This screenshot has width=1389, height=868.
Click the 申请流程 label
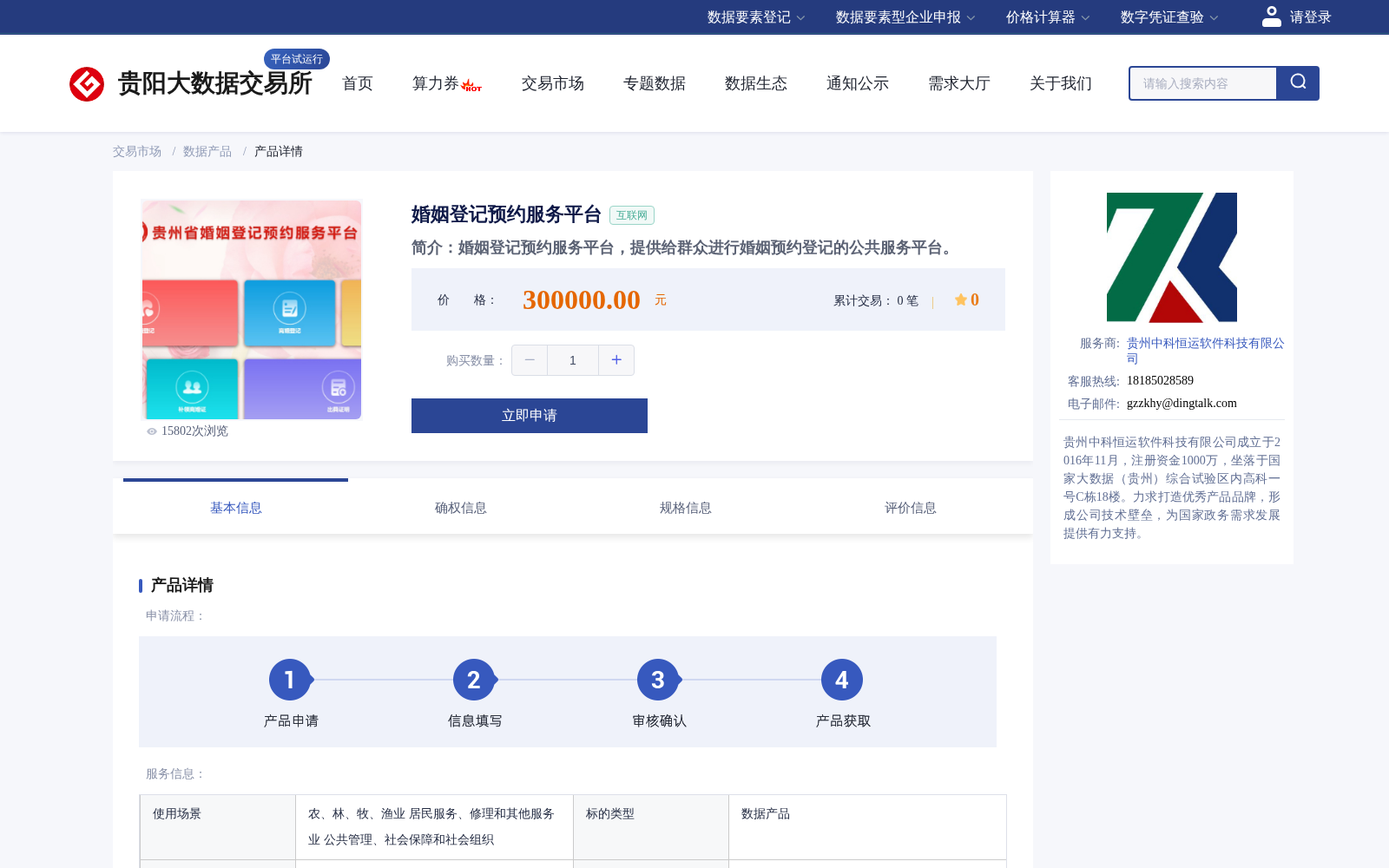[176, 615]
